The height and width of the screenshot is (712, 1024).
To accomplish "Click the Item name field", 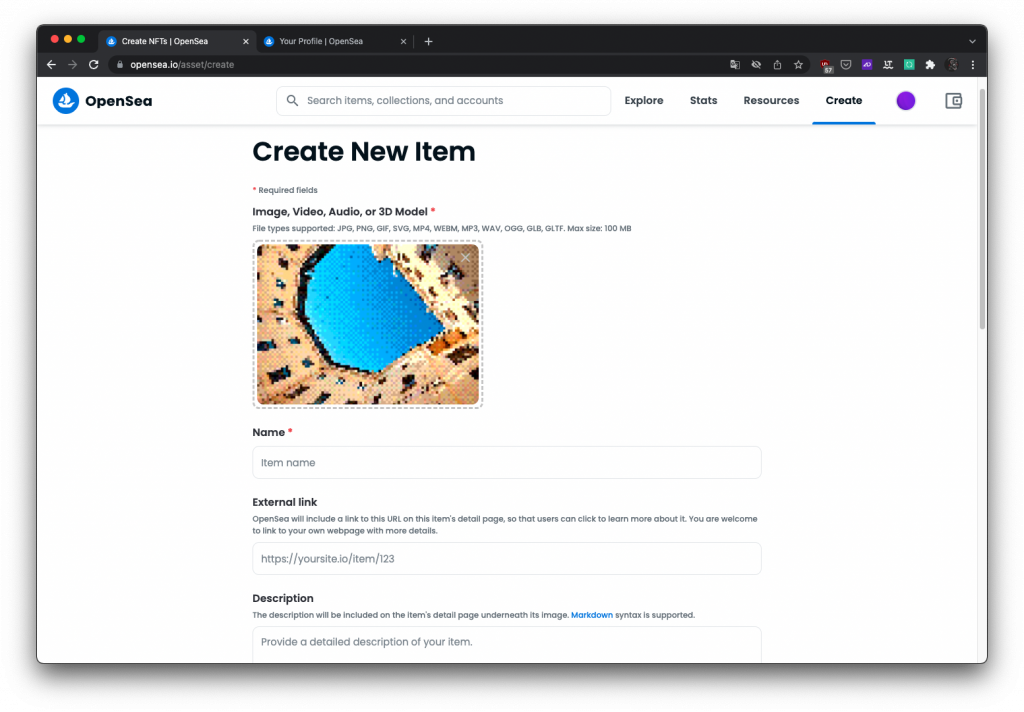I will (507, 462).
